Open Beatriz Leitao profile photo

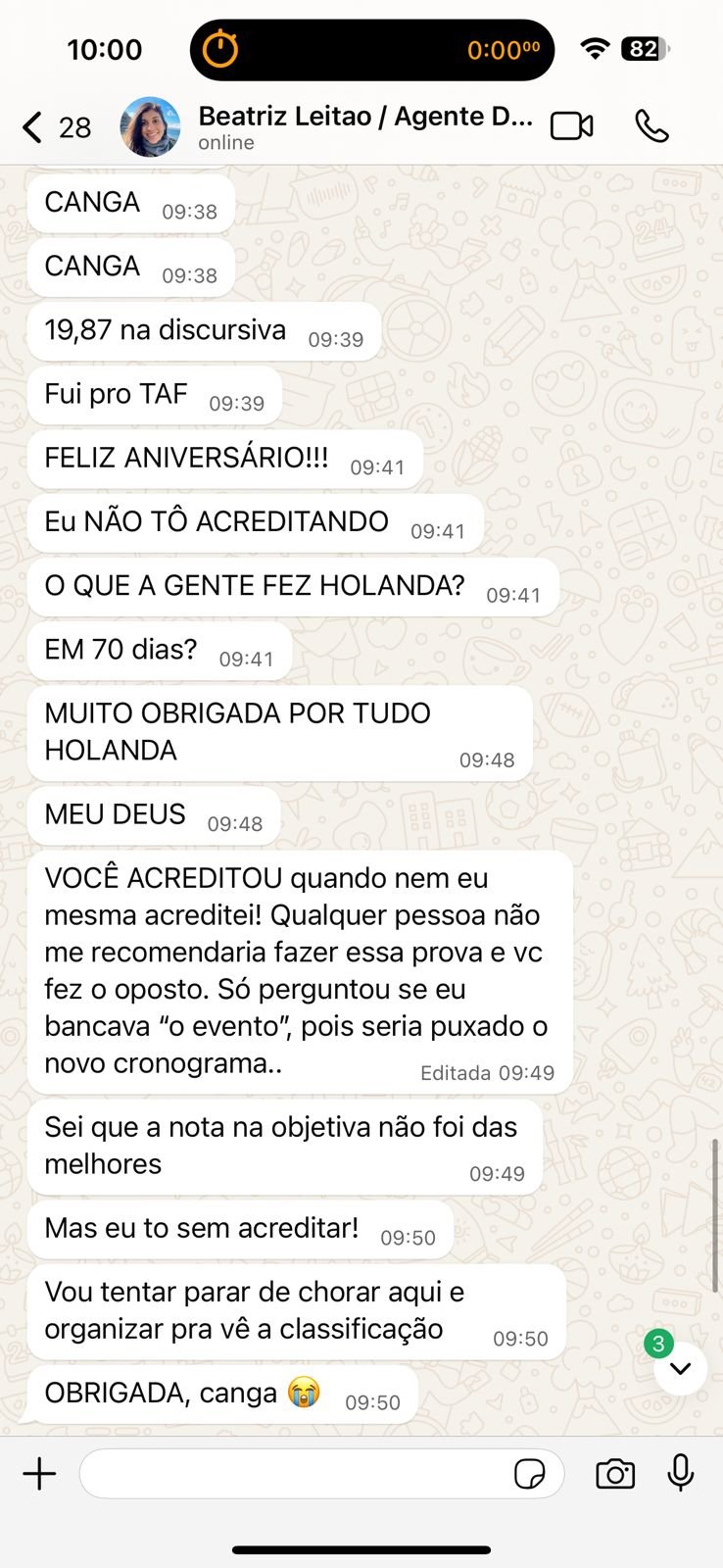pyautogui.click(x=150, y=126)
